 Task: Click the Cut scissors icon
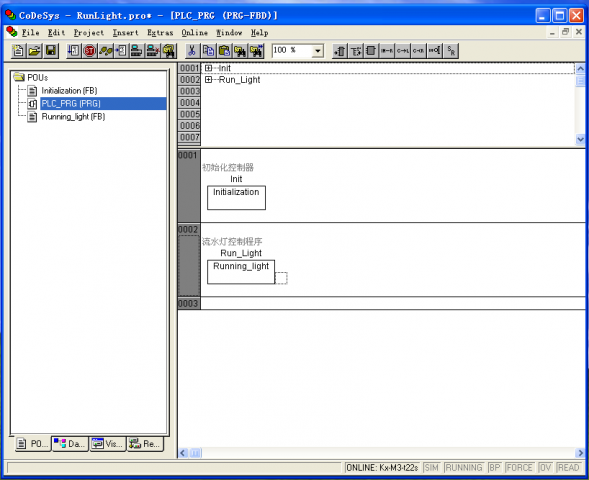tap(192, 51)
